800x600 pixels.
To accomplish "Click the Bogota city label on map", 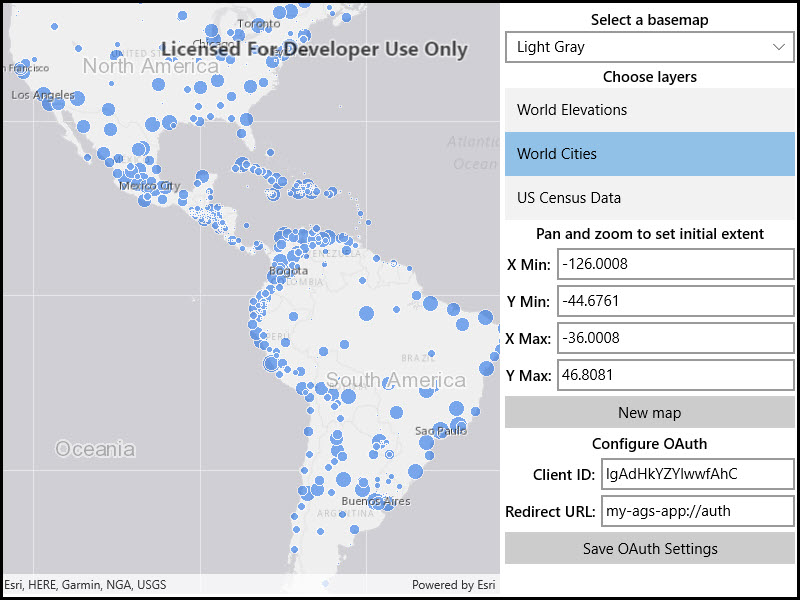I will pos(288,271).
